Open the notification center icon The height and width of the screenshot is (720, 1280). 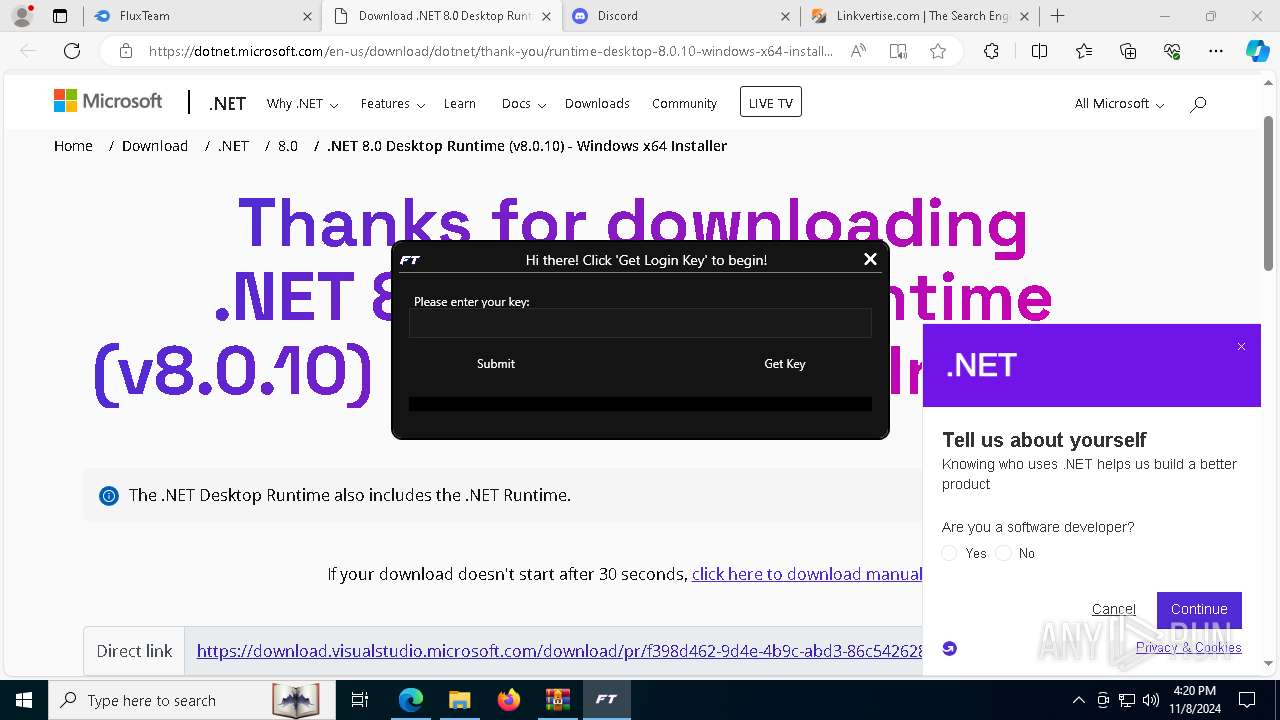(x=1247, y=700)
